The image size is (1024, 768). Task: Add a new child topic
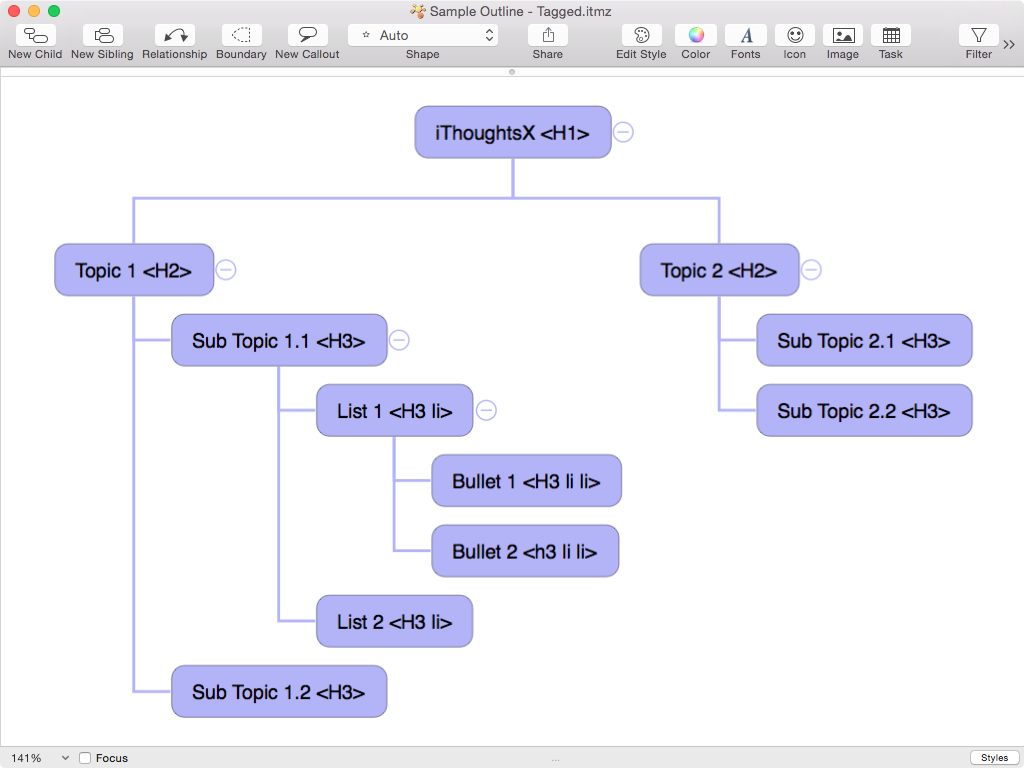coord(35,35)
